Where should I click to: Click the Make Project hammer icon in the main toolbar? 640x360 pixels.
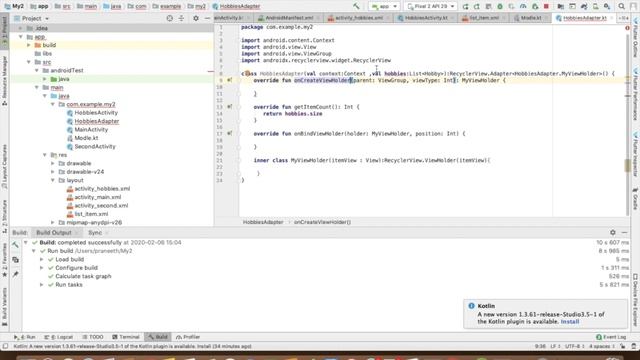(x=356, y=6)
